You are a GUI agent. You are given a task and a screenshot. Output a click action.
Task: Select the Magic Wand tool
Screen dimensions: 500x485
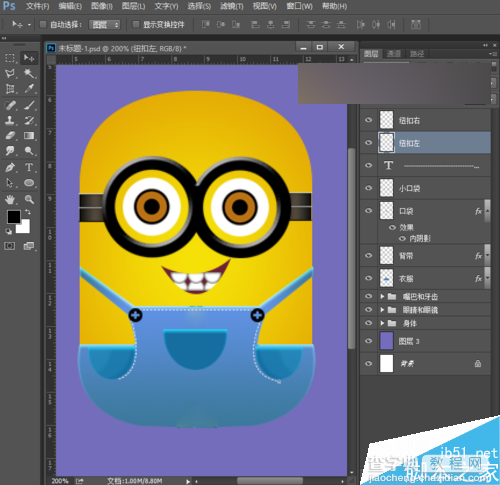click(x=29, y=73)
